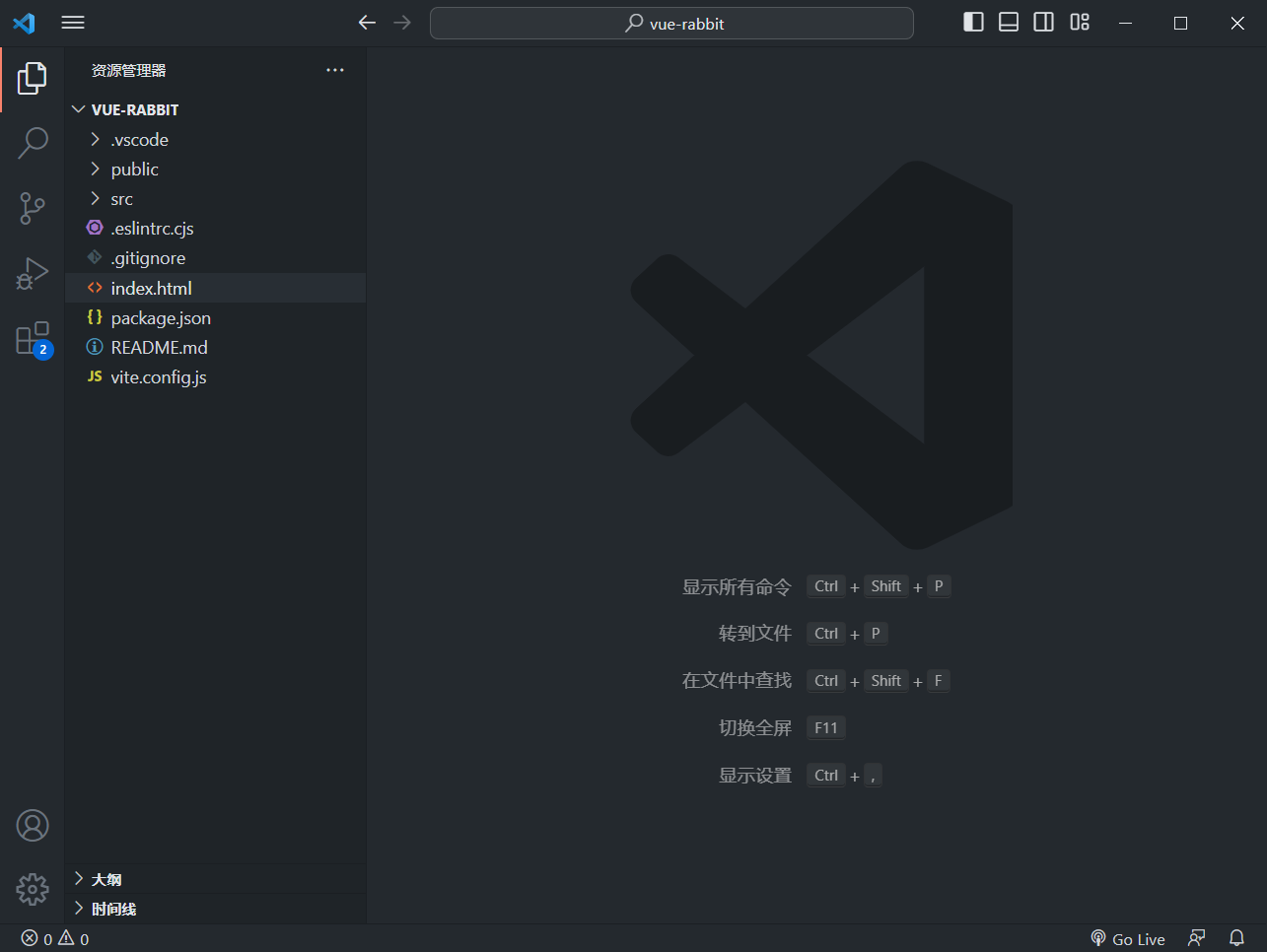This screenshot has width=1267, height=952.
Task: Open the .gitignore file
Action: 215,258
